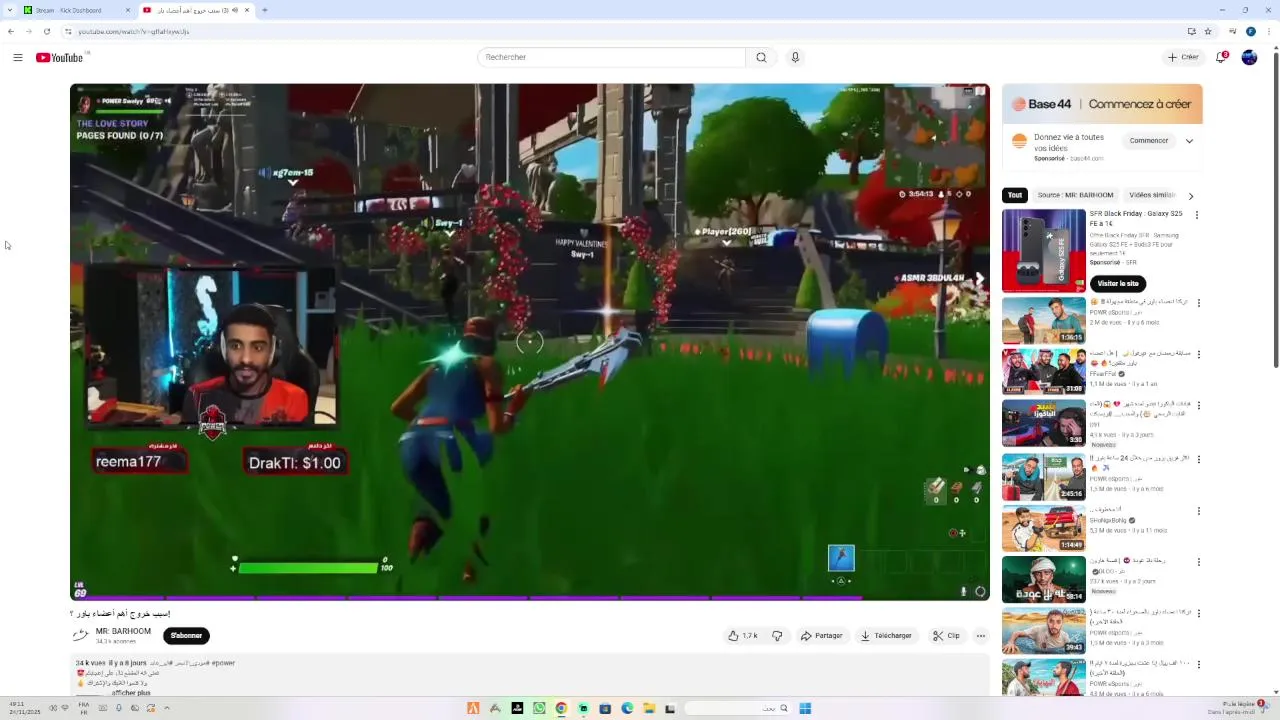
Task: Create a Clip with scissors button
Action: (x=946, y=635)
